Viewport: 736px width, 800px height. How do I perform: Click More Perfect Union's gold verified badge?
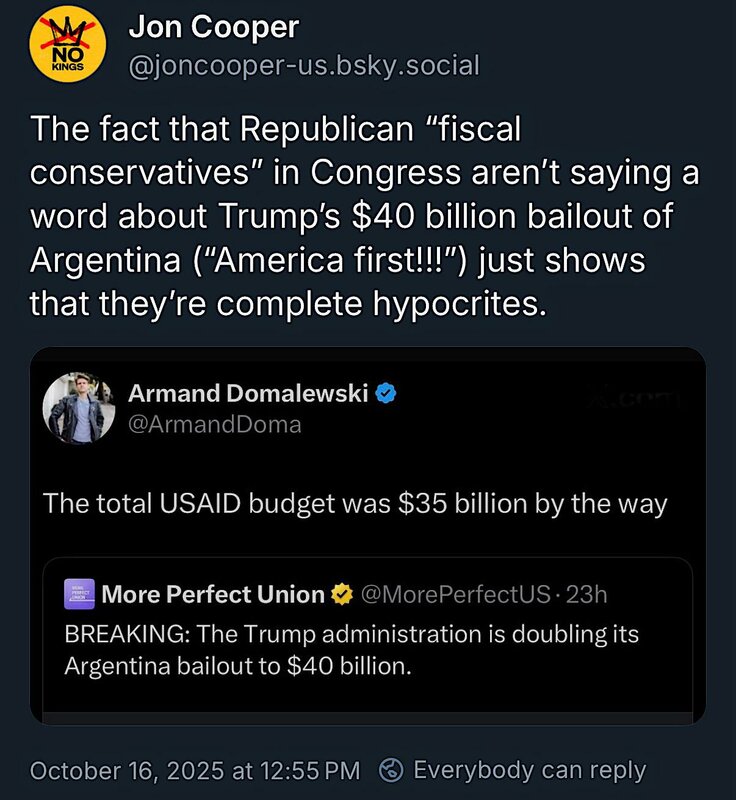(342, 595)
